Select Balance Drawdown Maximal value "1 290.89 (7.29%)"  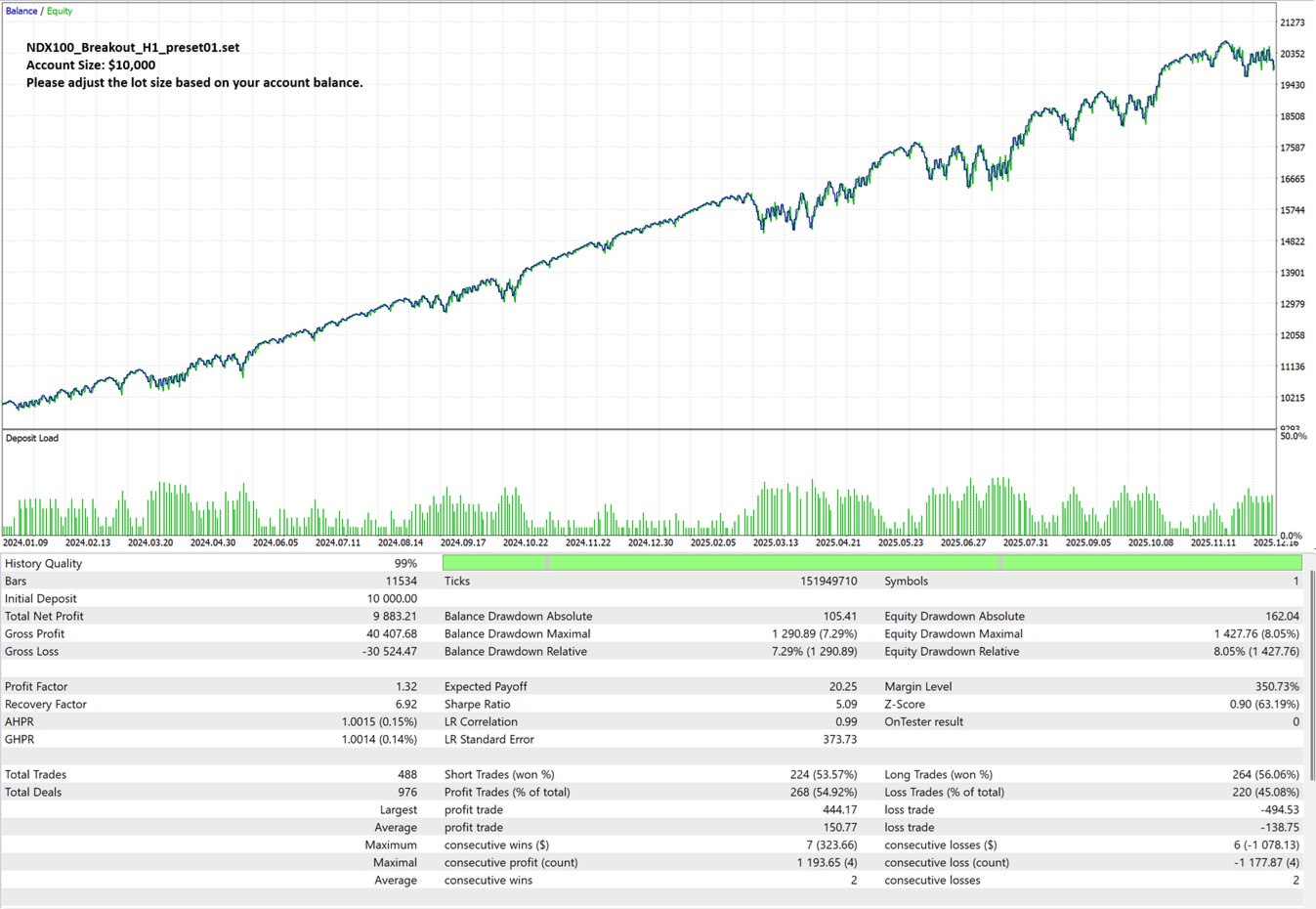(814, 633)
